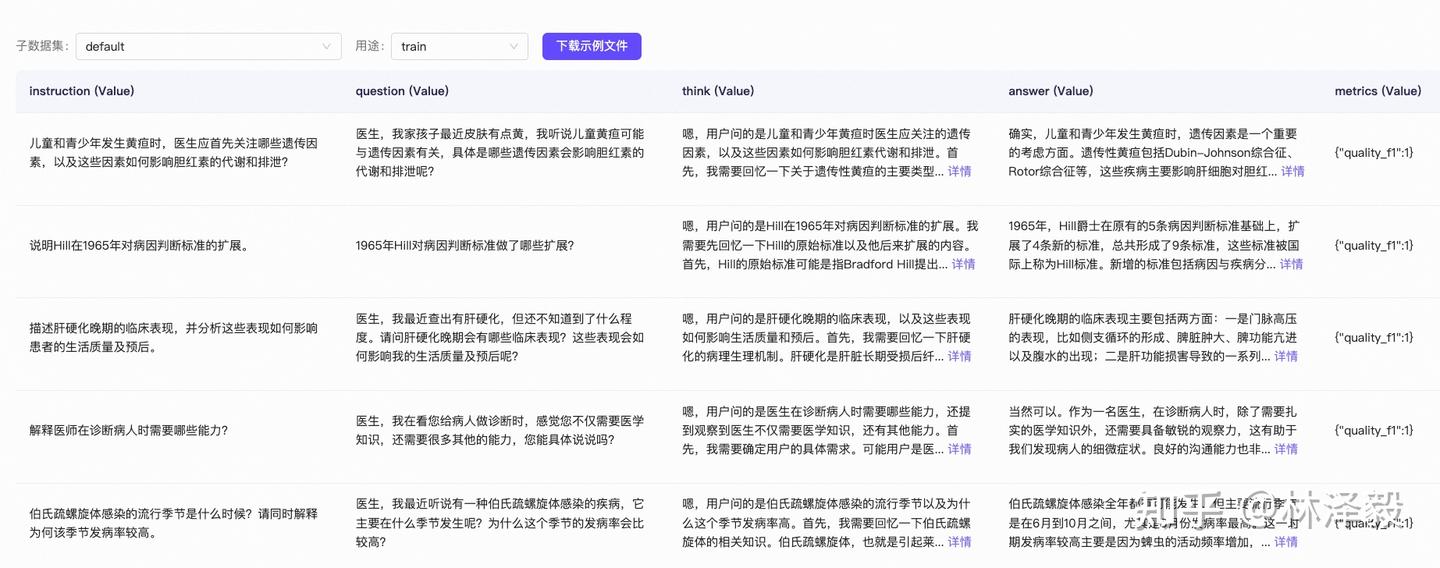Click metrics value in Hill 1965 row
This screenshot has width=1440, height=568.
(x=1374, y=245)
